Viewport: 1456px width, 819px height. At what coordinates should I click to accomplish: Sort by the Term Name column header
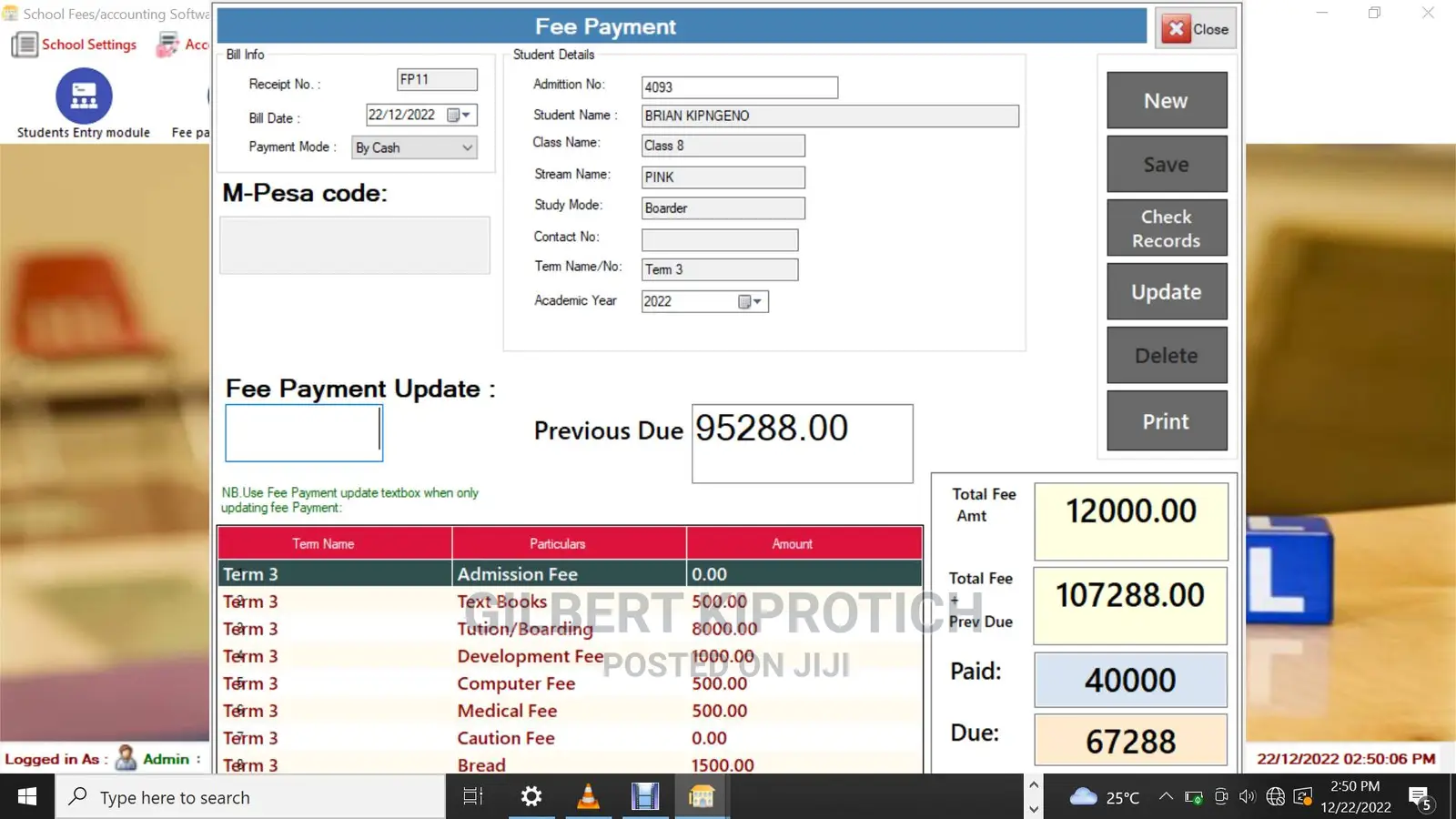click(x=335, y=543)
